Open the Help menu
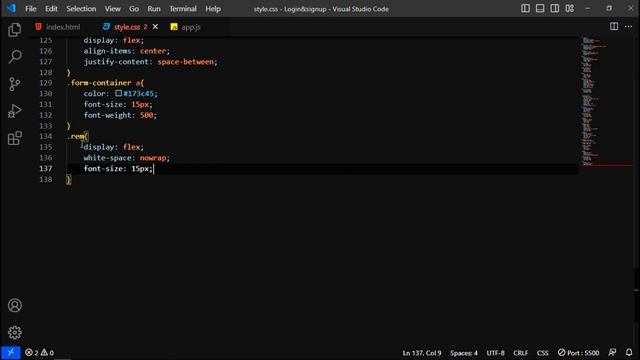Screen dimensions: 640x360 [x=213, y=9]
